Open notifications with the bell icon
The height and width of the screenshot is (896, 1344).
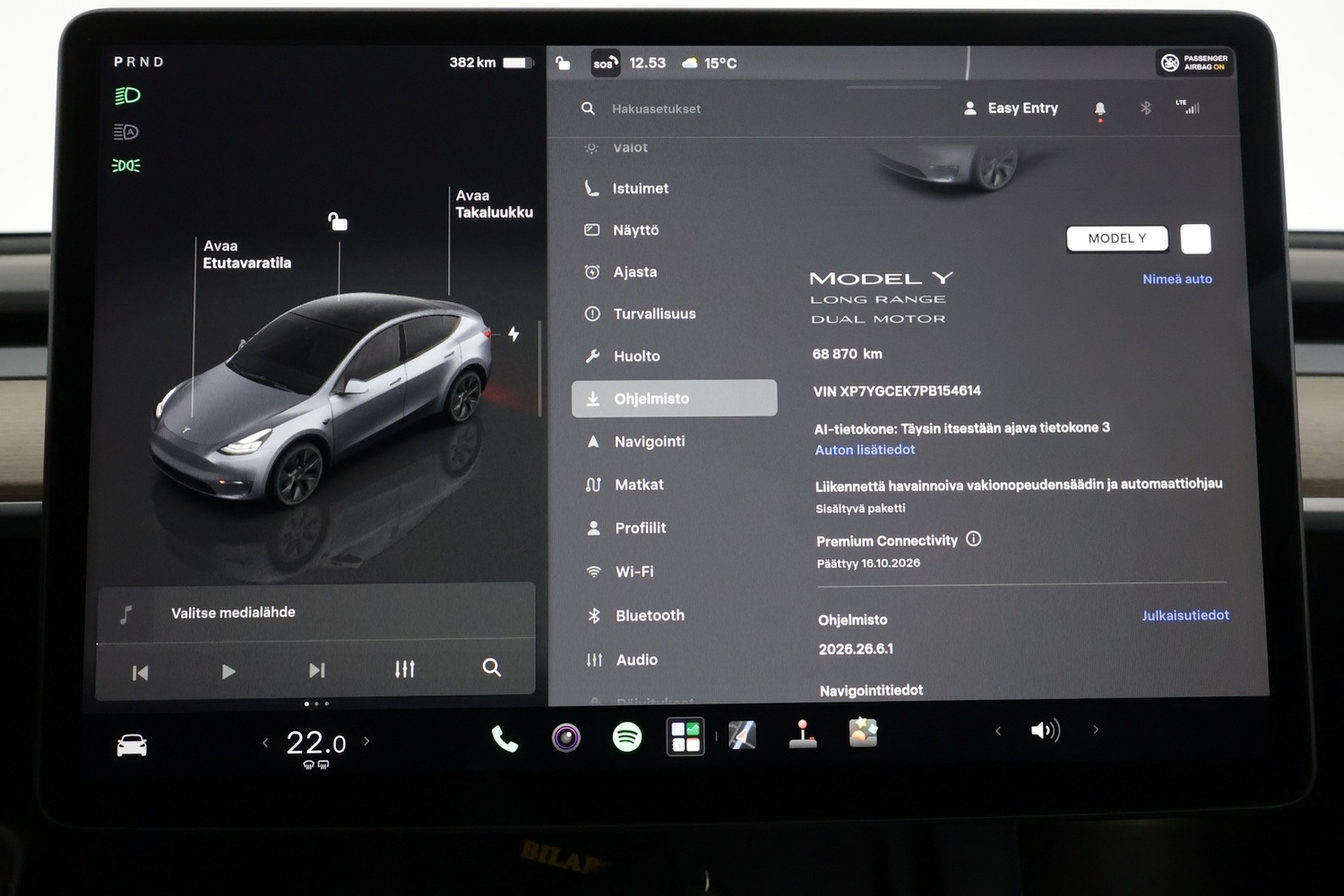click(x=1100, y=109)
